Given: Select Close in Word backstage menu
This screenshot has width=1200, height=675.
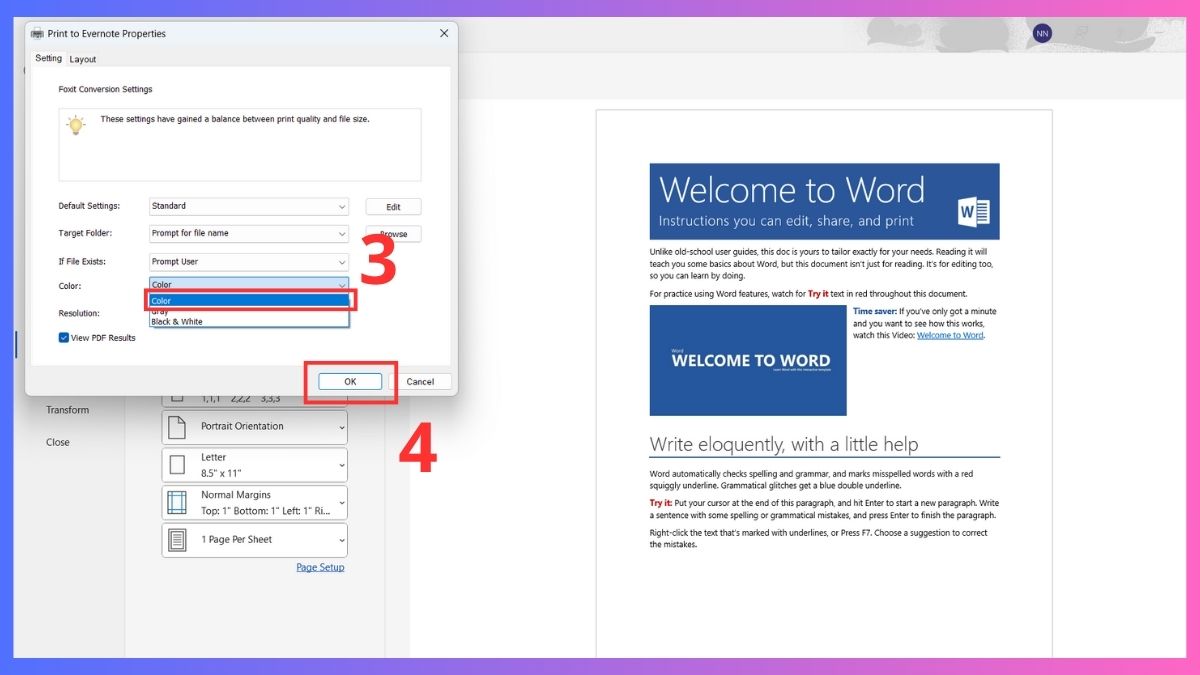Looking at the screenshot, I should click(x=58, y=442).
